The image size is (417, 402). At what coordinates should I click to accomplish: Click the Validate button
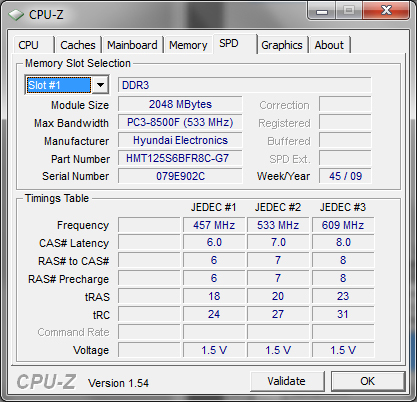(x=287, y=381)
